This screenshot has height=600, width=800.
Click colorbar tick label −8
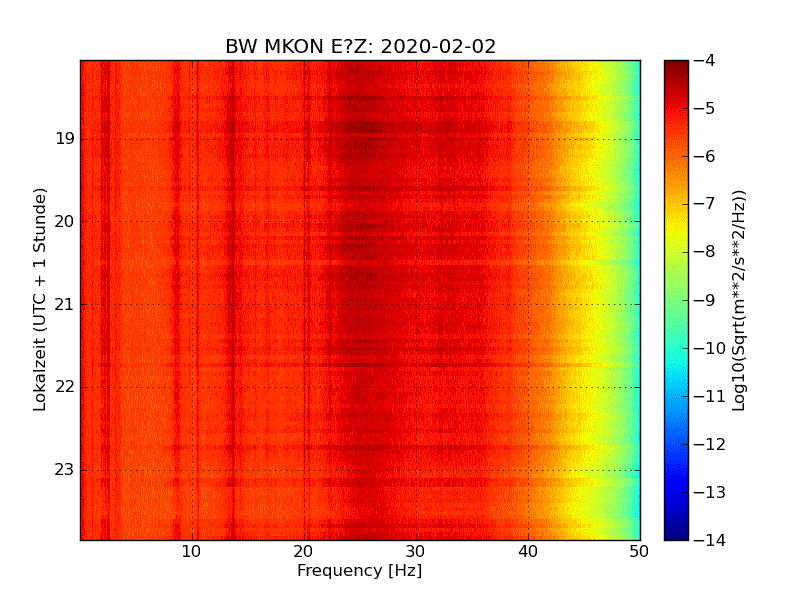[x=705, y=252]
